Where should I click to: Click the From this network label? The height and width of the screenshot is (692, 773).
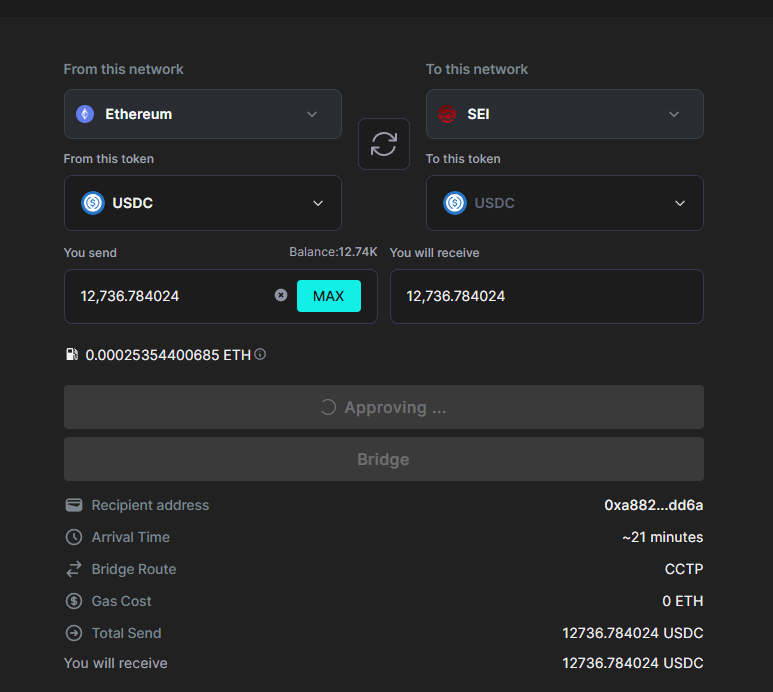coord(123,69)
